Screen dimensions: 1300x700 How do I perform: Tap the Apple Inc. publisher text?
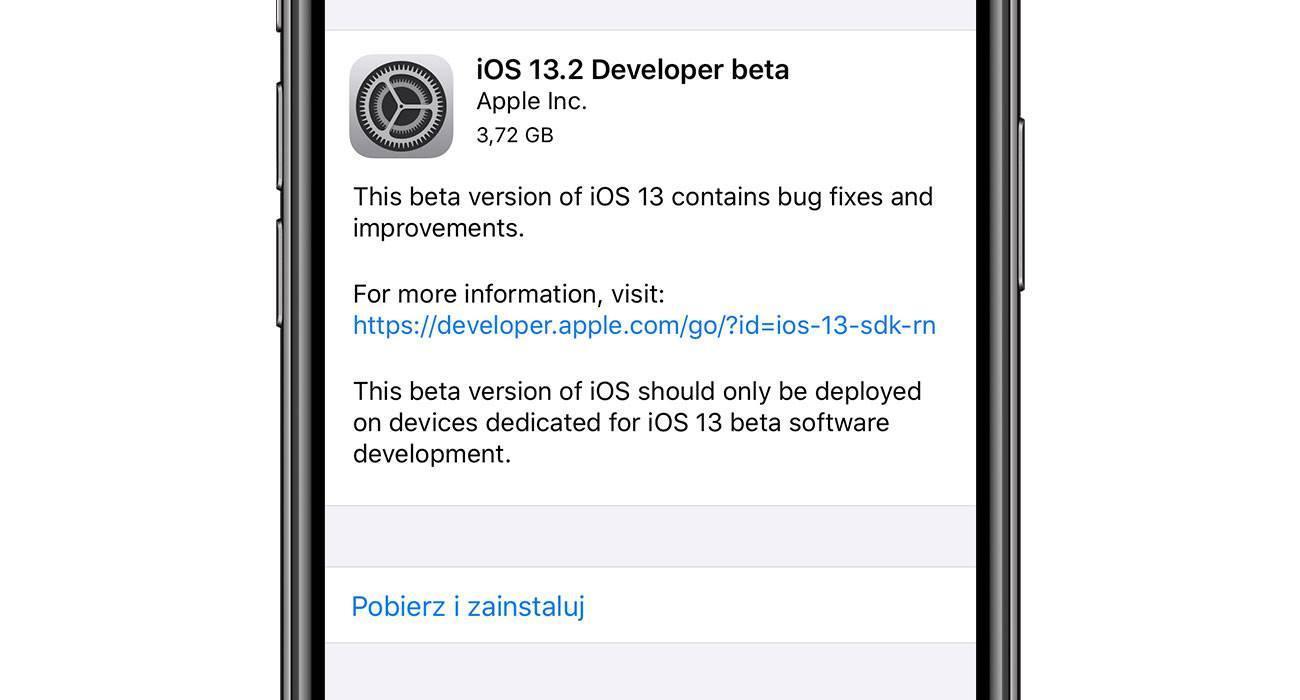(x=532, y=101)
